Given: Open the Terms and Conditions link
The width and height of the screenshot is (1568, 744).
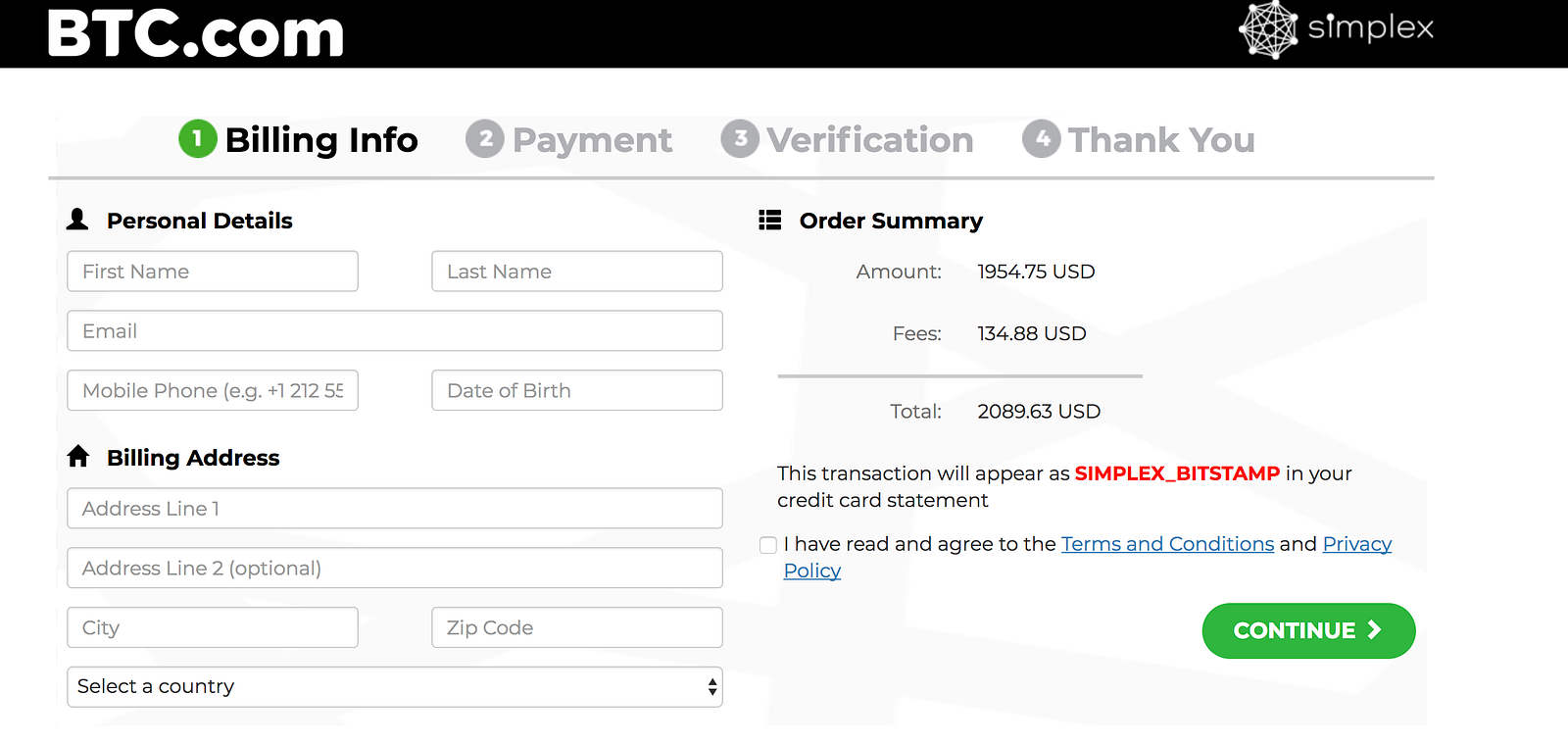Looking at the screenshot, I should click(1167, 544).
